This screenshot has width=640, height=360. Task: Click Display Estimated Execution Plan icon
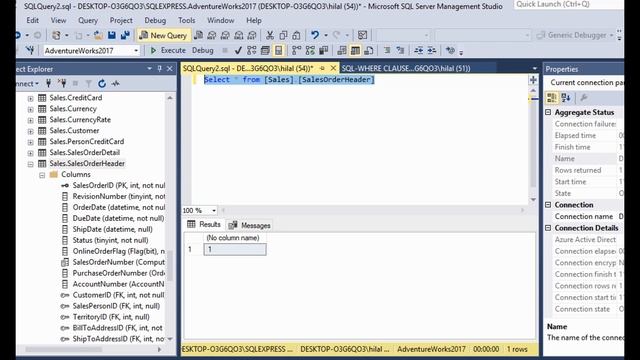click(251, 51)
